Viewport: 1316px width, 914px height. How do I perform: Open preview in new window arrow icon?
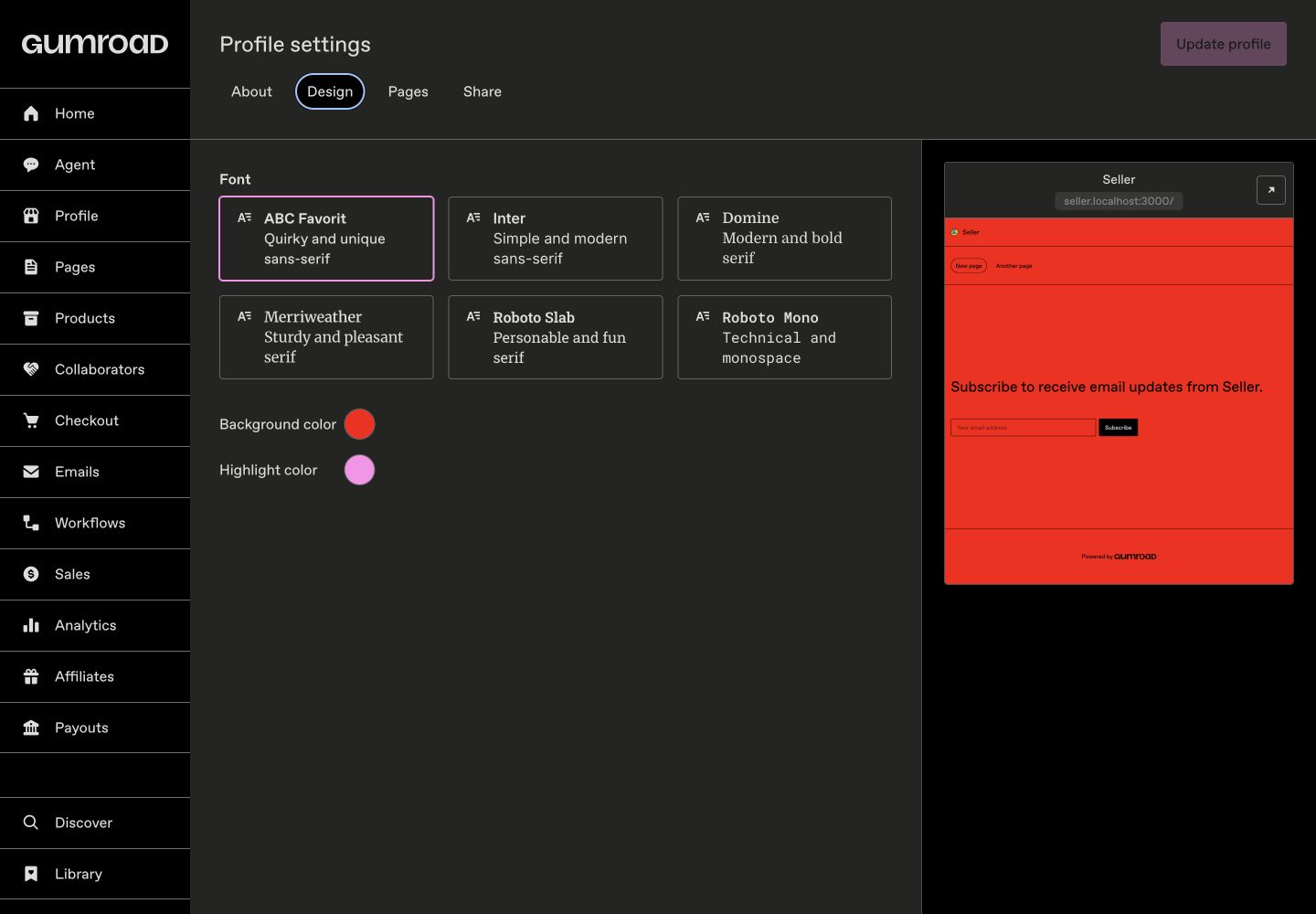1271,190
